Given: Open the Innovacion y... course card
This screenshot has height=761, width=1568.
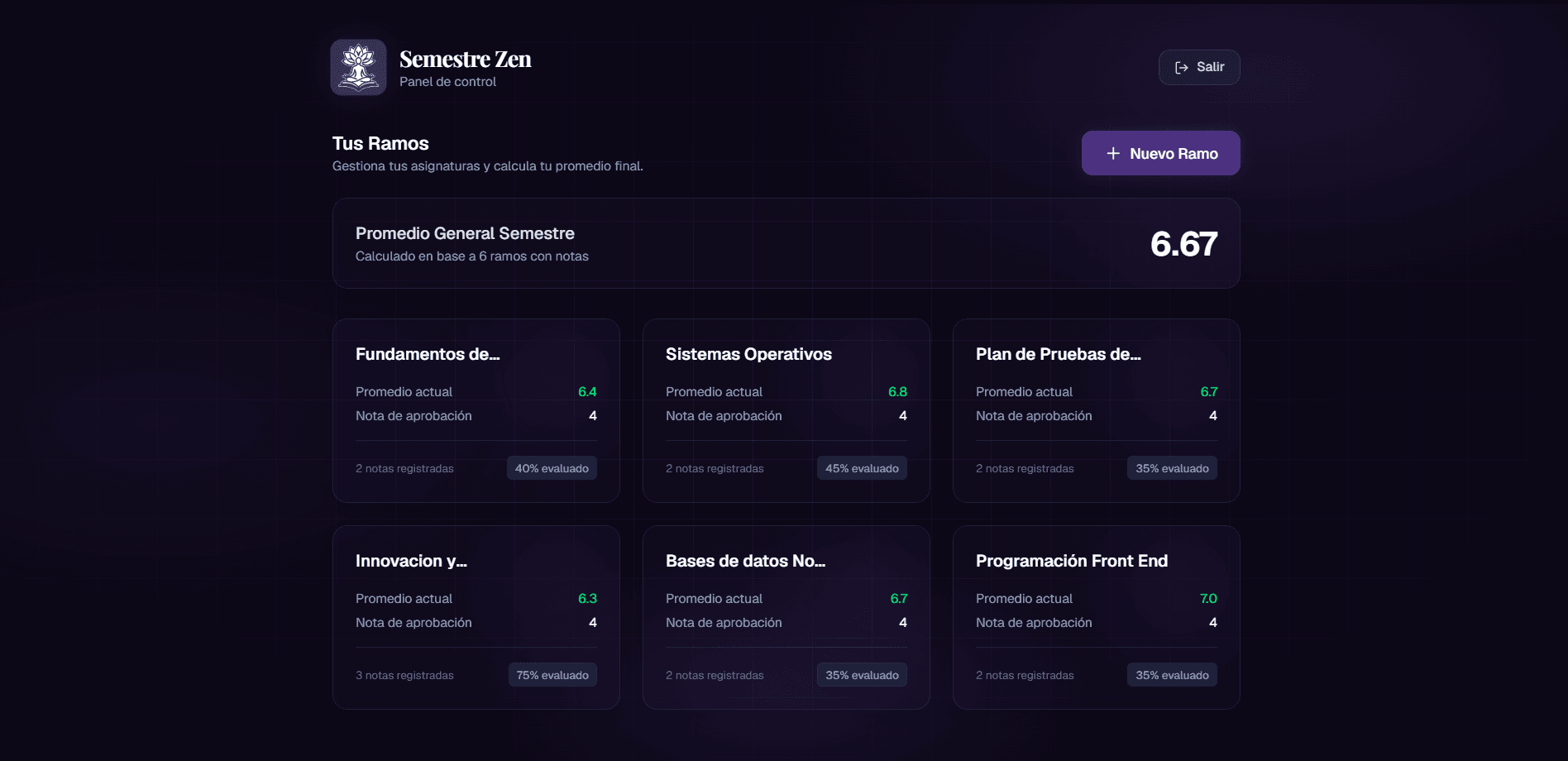Looking at the screenshot, I should coord(476,617).
